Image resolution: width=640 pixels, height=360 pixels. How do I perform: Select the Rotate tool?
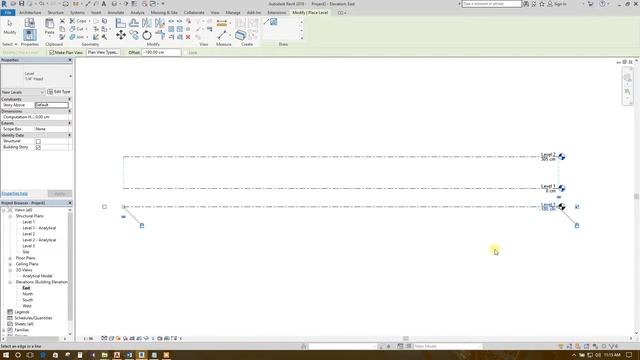point(147,36)
